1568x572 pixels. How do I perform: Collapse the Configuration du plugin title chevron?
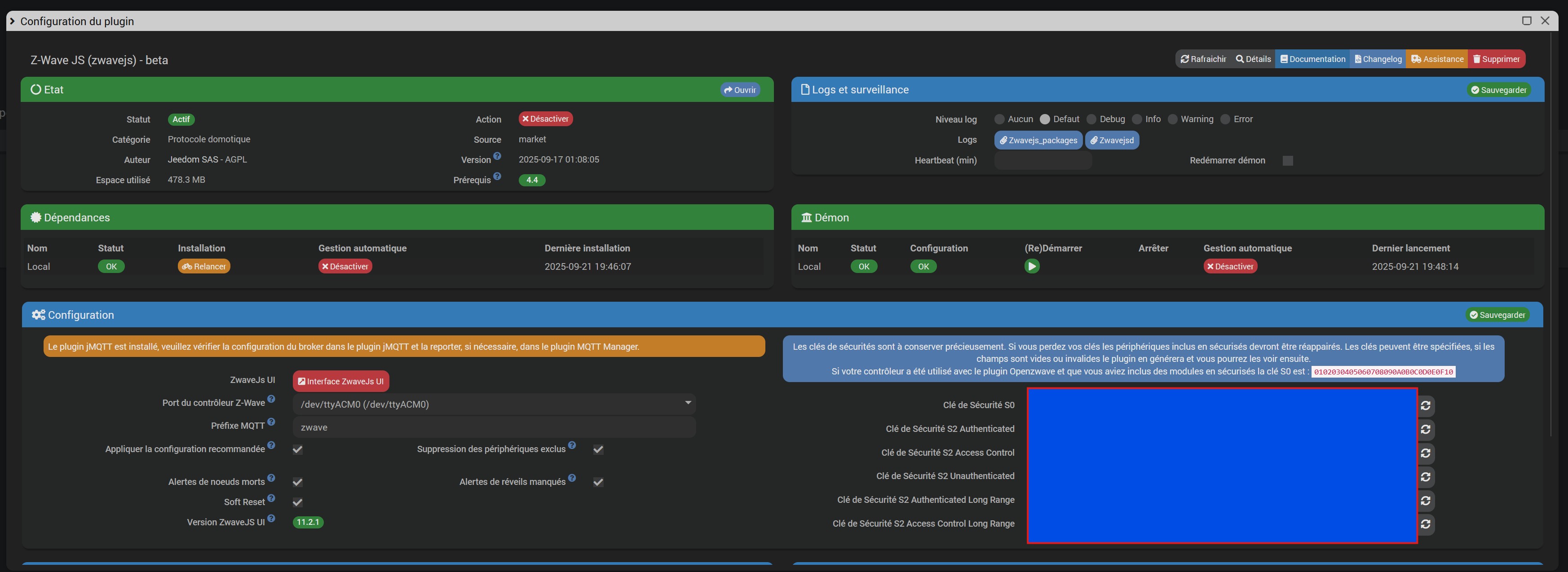pyautogui.click(x=12, y=21)
